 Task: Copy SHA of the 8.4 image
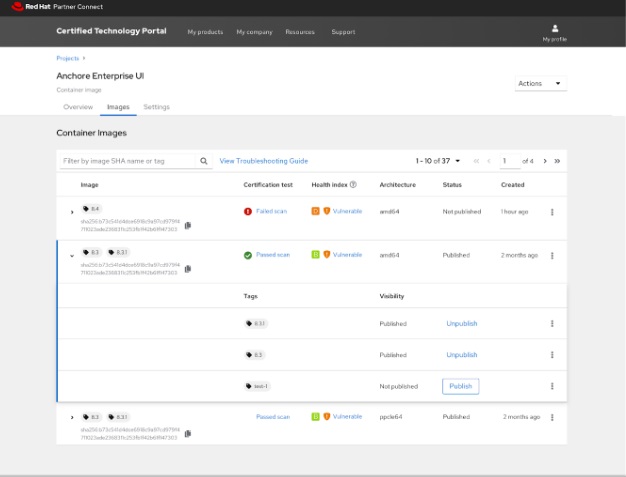188,226
